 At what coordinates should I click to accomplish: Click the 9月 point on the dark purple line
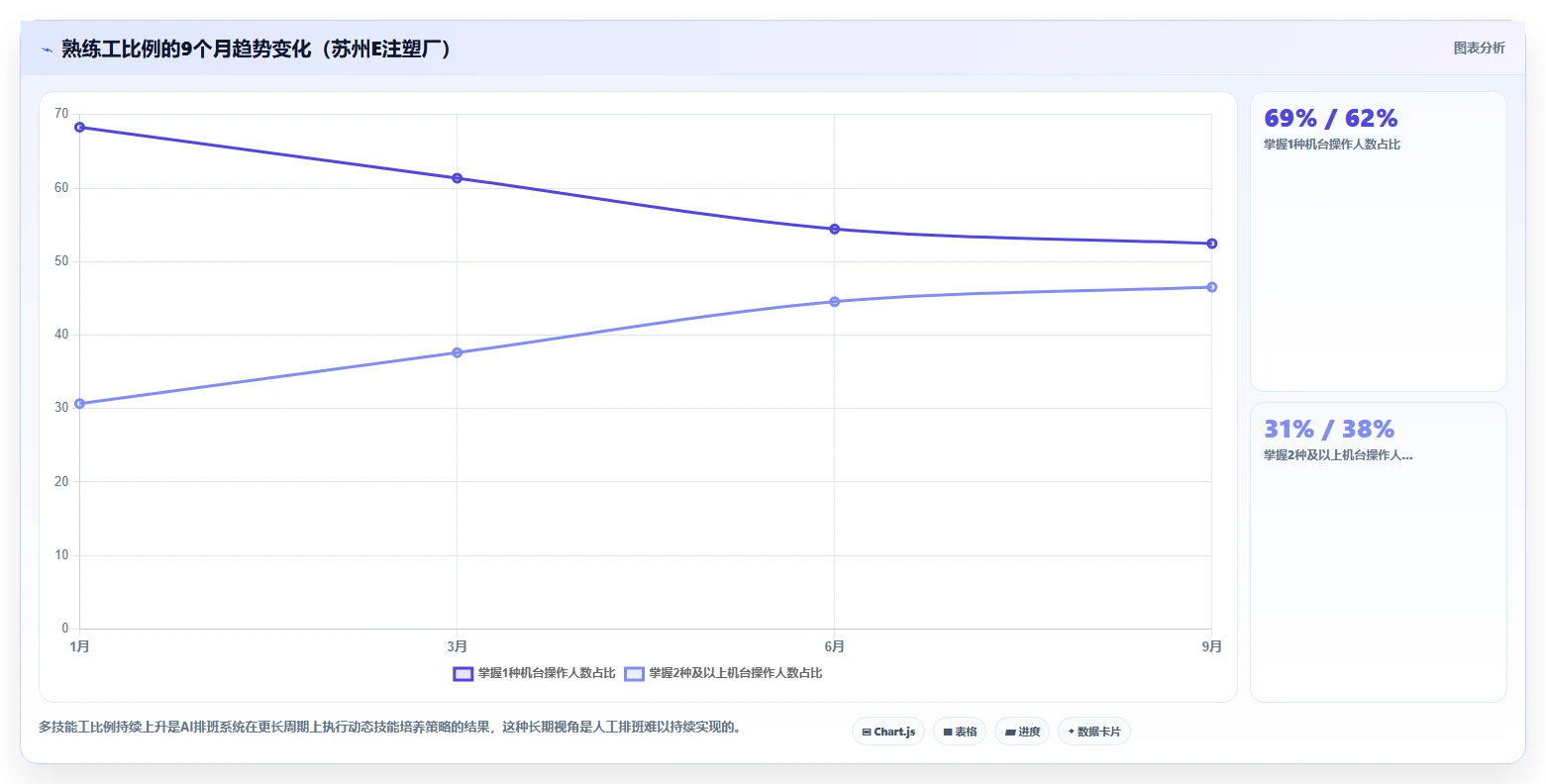1211,244
